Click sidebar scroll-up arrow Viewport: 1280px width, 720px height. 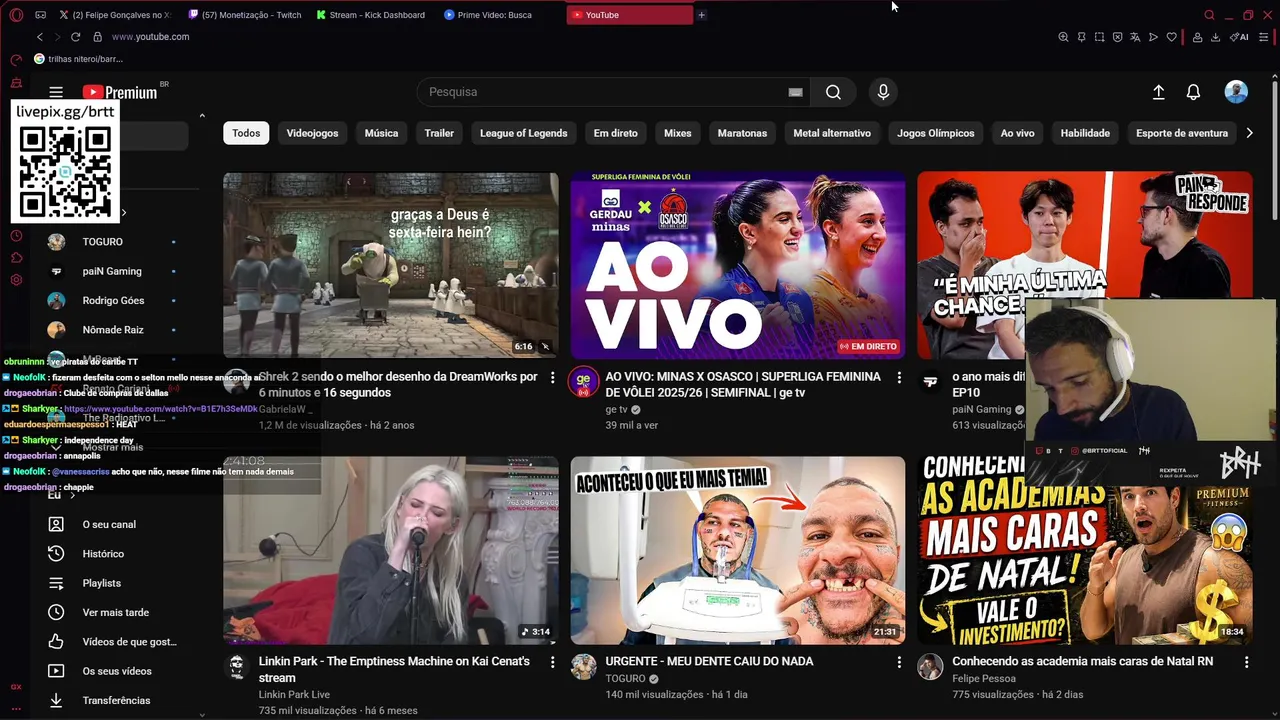pos(202,116)
